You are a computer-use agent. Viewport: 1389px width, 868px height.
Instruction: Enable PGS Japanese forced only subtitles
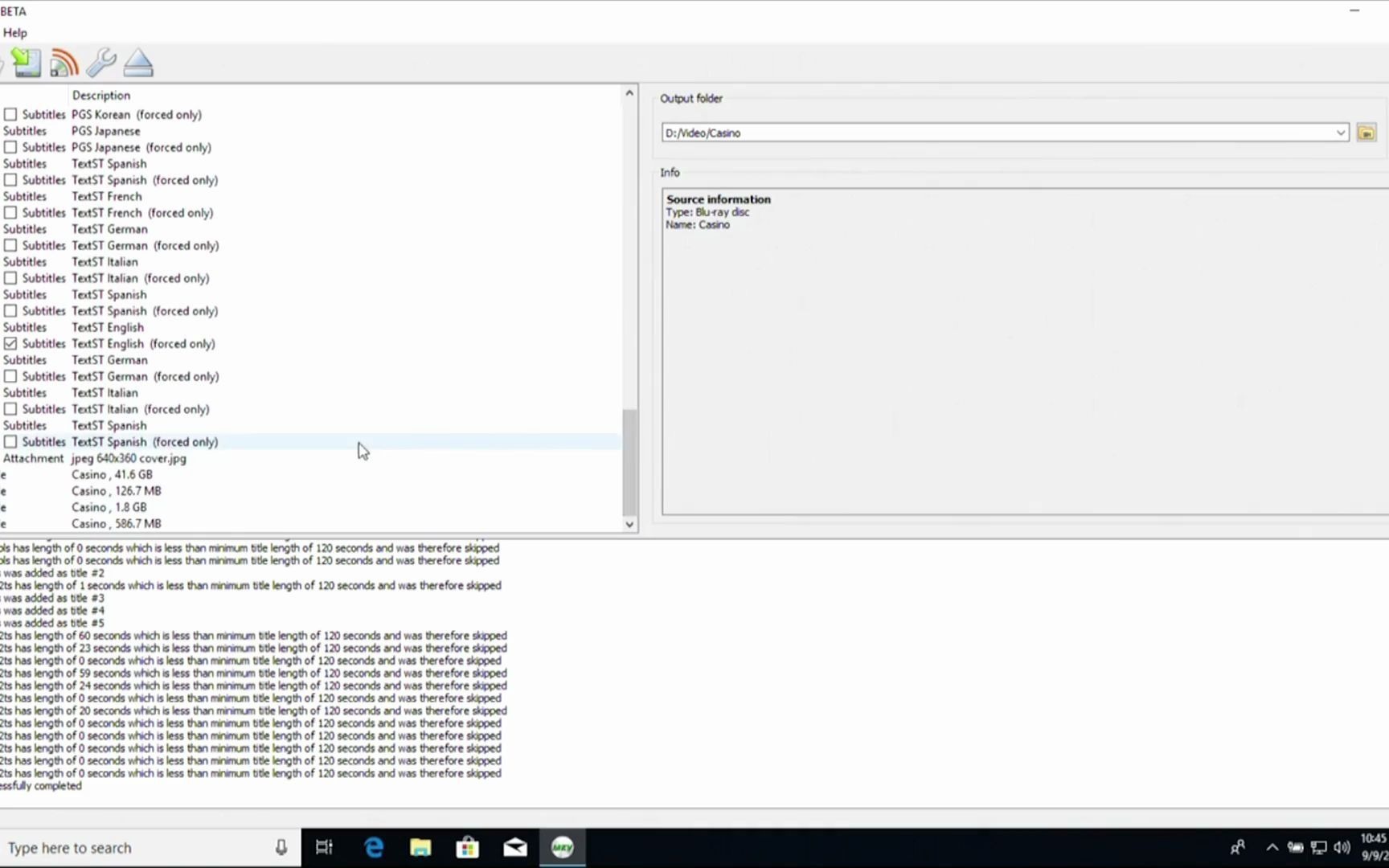(x=10, y=148)
